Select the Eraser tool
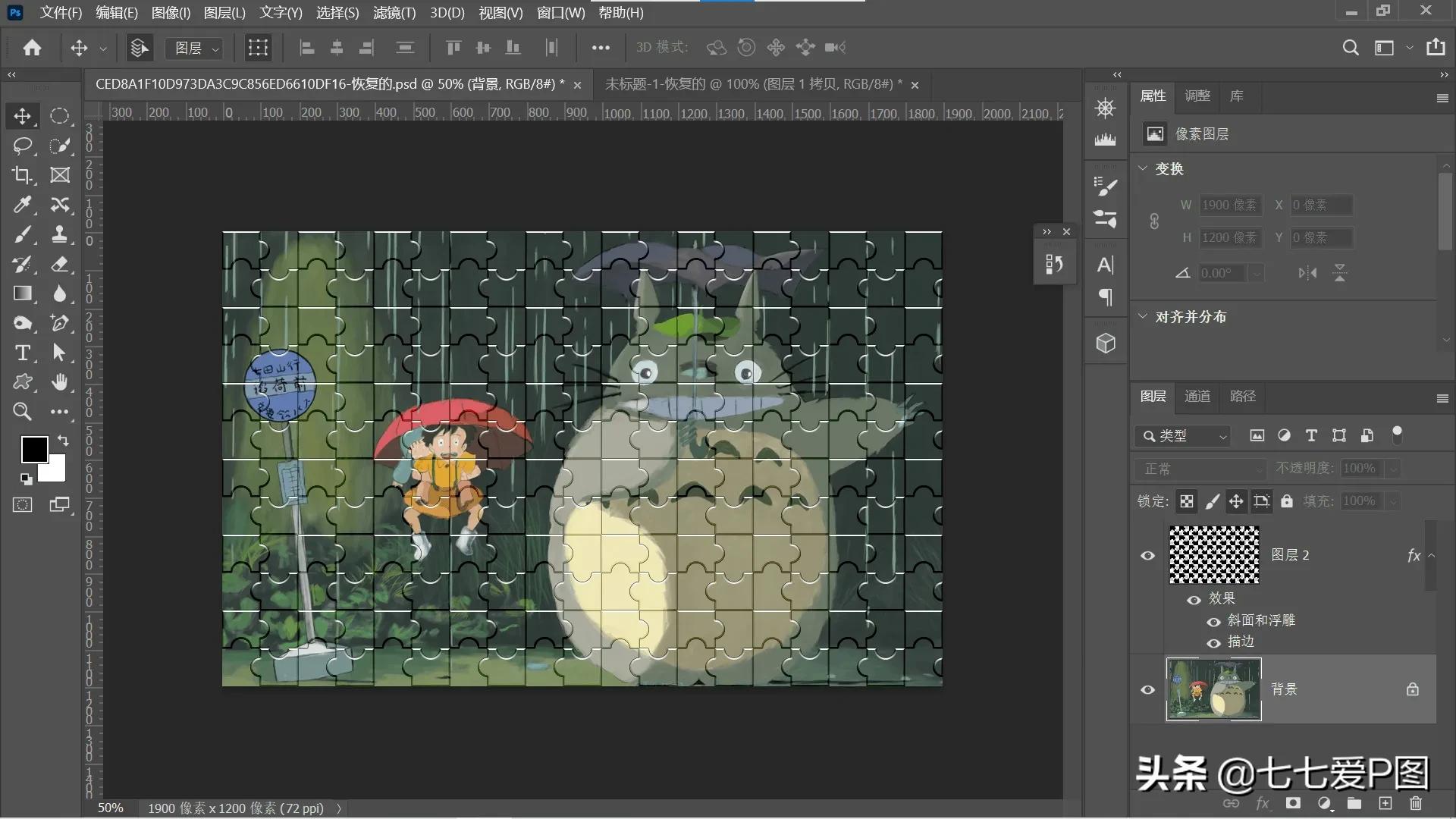Screen dimensions: 1456x819 coord(60,264)
